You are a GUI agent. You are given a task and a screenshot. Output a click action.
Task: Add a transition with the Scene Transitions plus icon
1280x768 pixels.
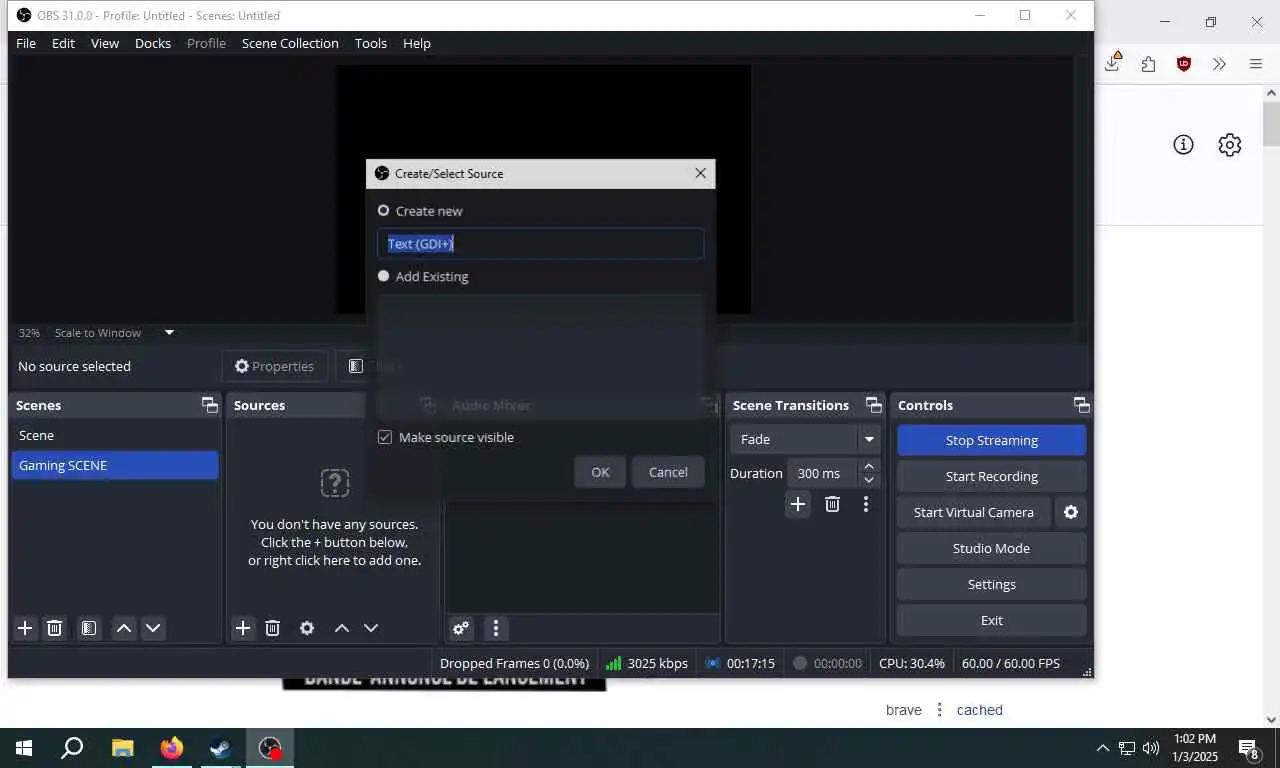pyautogui.click(x=798, y=504)
